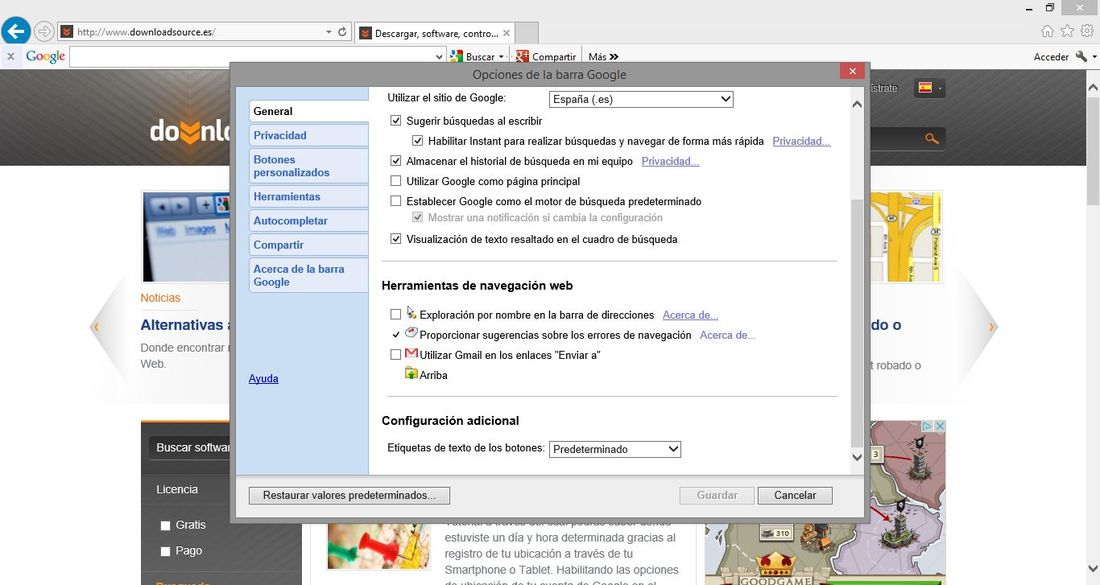Toggle Proporcionar sugerencias checkmark
The height and width of the screenshot is (585, 1100).
396,335
